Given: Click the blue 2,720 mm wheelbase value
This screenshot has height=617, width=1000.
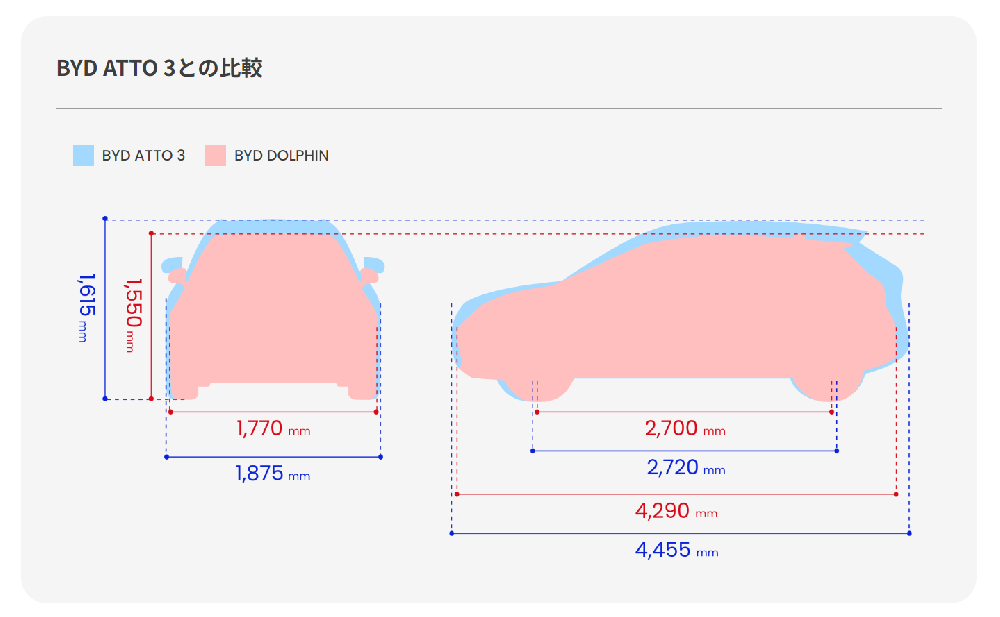Looking at the screenshot, I should [x=685, y=468].
